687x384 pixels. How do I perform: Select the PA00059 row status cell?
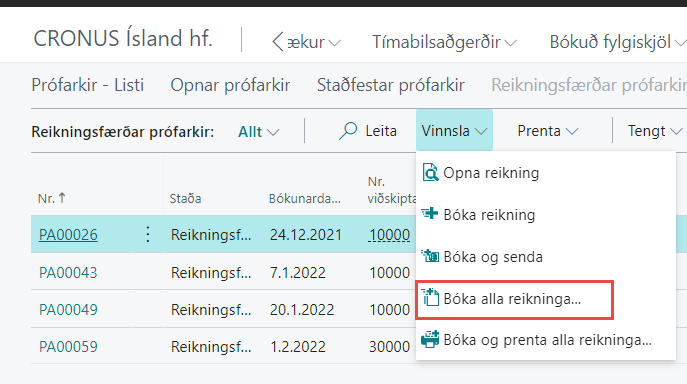(211, 347)
